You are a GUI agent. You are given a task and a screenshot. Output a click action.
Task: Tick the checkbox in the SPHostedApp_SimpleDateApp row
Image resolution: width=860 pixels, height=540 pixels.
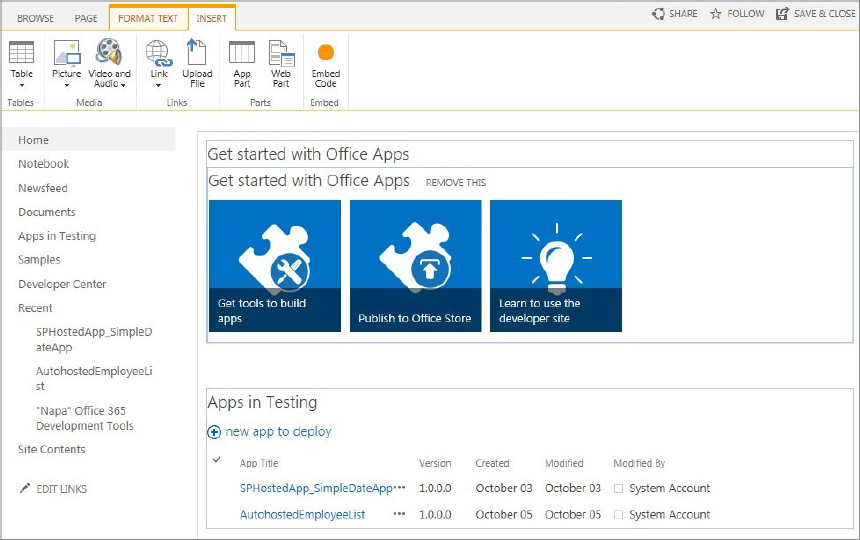click(x=618, y=488)
